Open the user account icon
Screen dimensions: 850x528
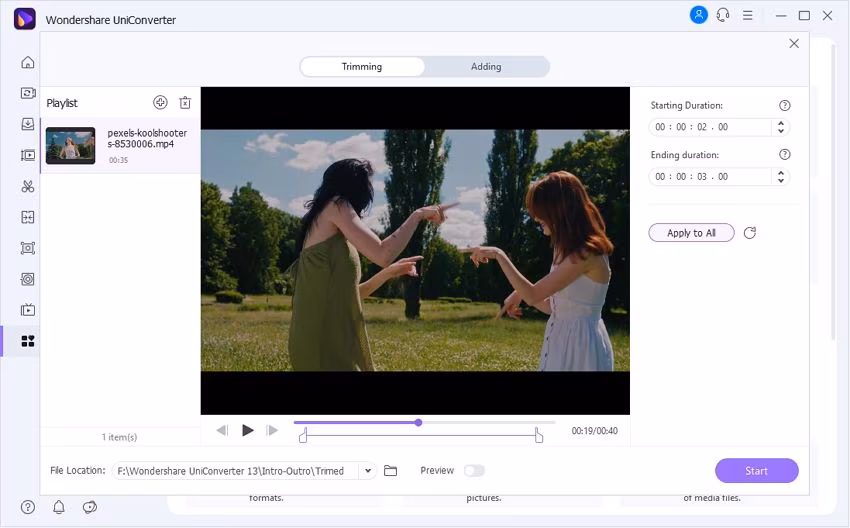699,15
